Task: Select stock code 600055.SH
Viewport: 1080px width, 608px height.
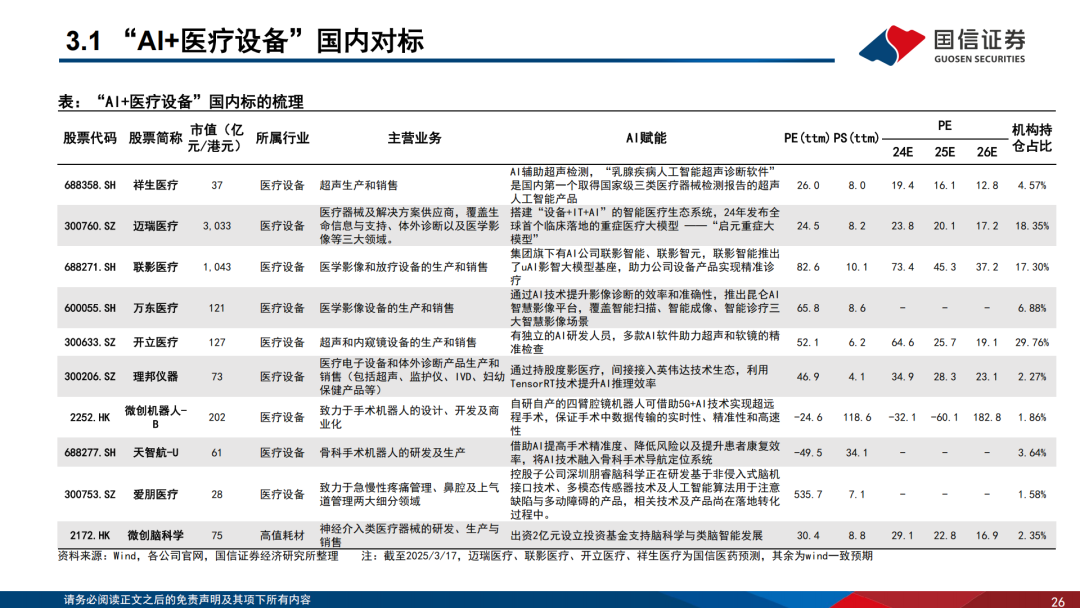Action: (90, 308)
